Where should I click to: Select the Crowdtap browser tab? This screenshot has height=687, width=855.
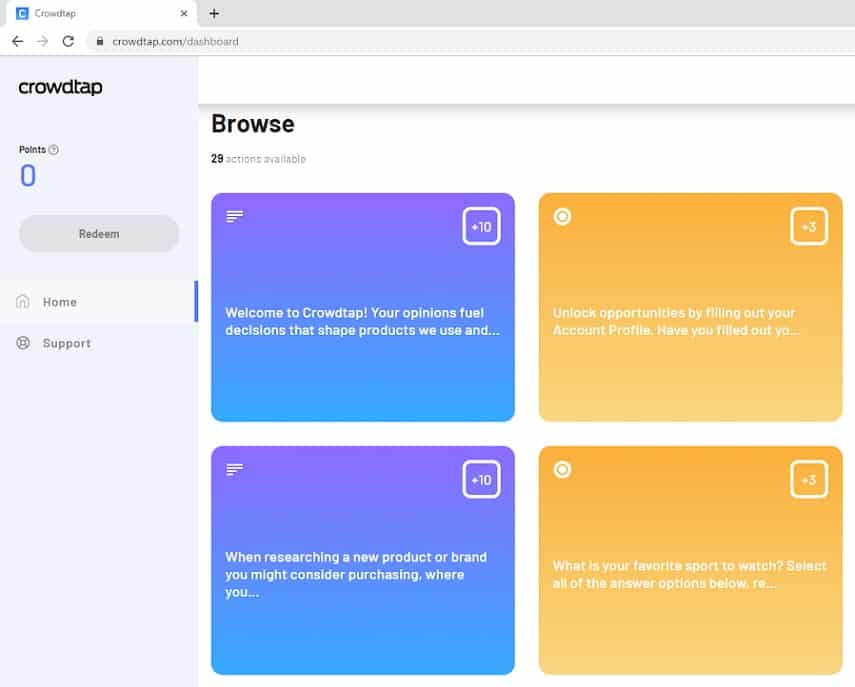coord(101,14)
